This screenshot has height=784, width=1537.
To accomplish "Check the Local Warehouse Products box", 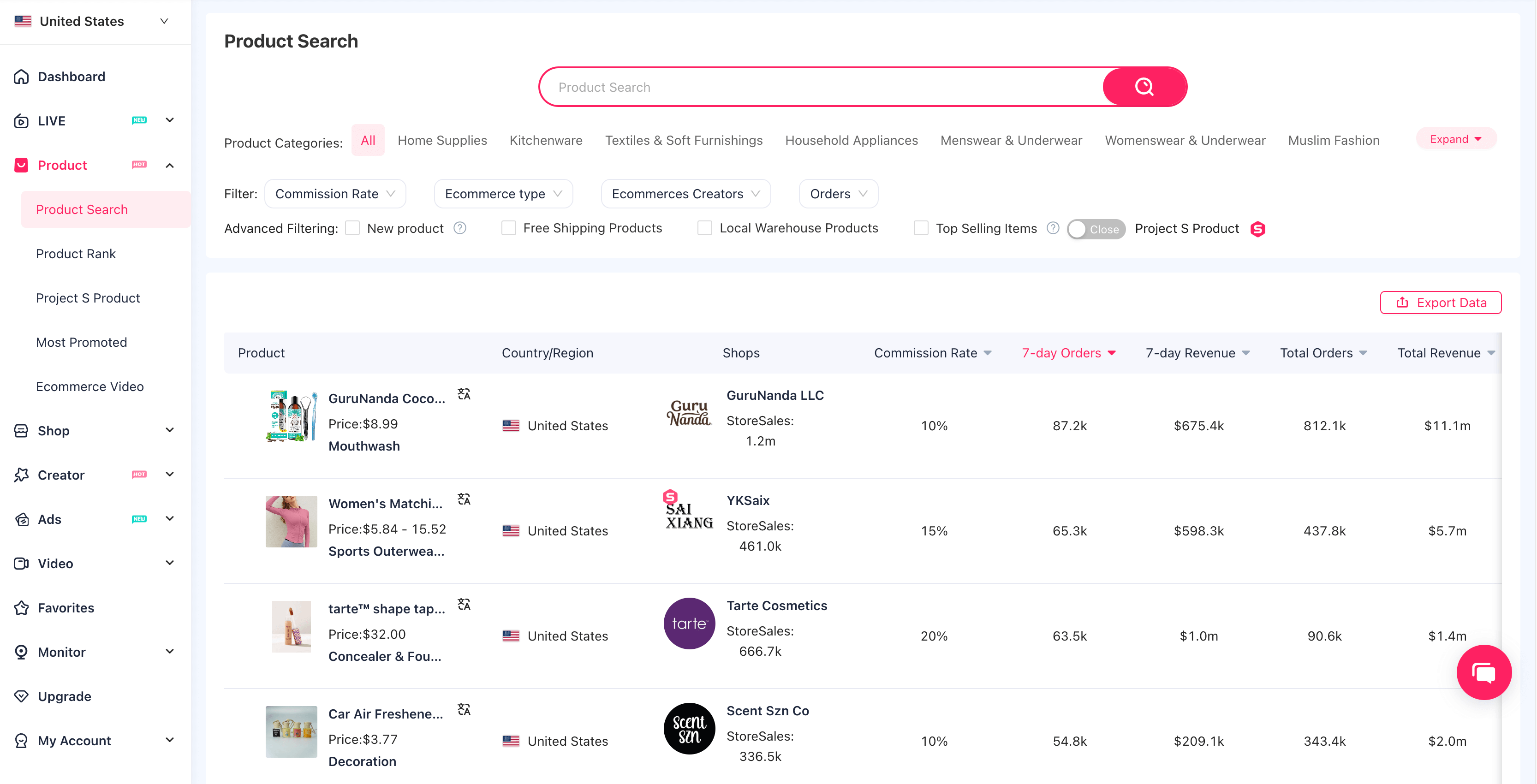I will pos(705,229).
